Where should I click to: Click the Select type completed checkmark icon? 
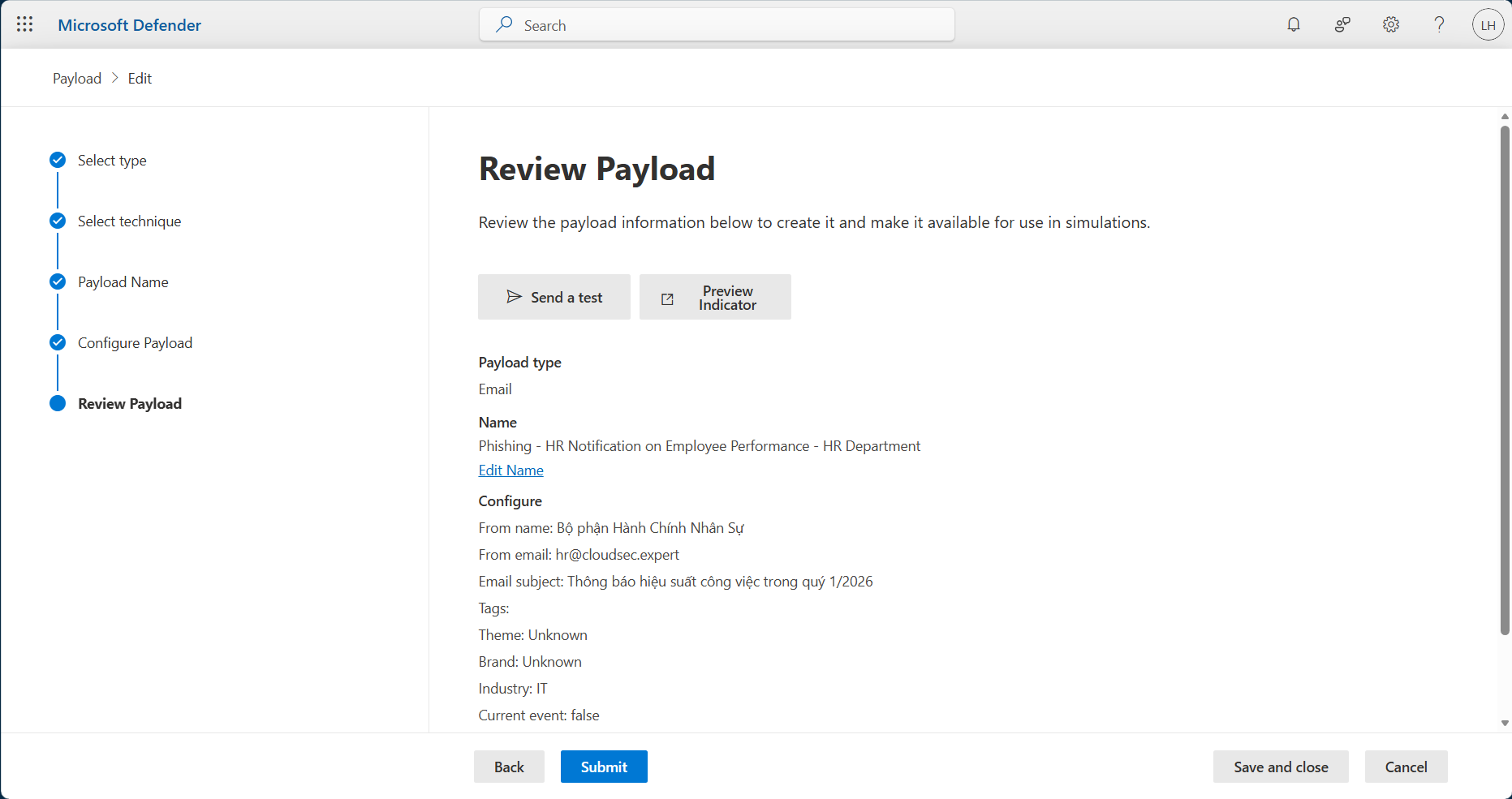click(58, 160)
